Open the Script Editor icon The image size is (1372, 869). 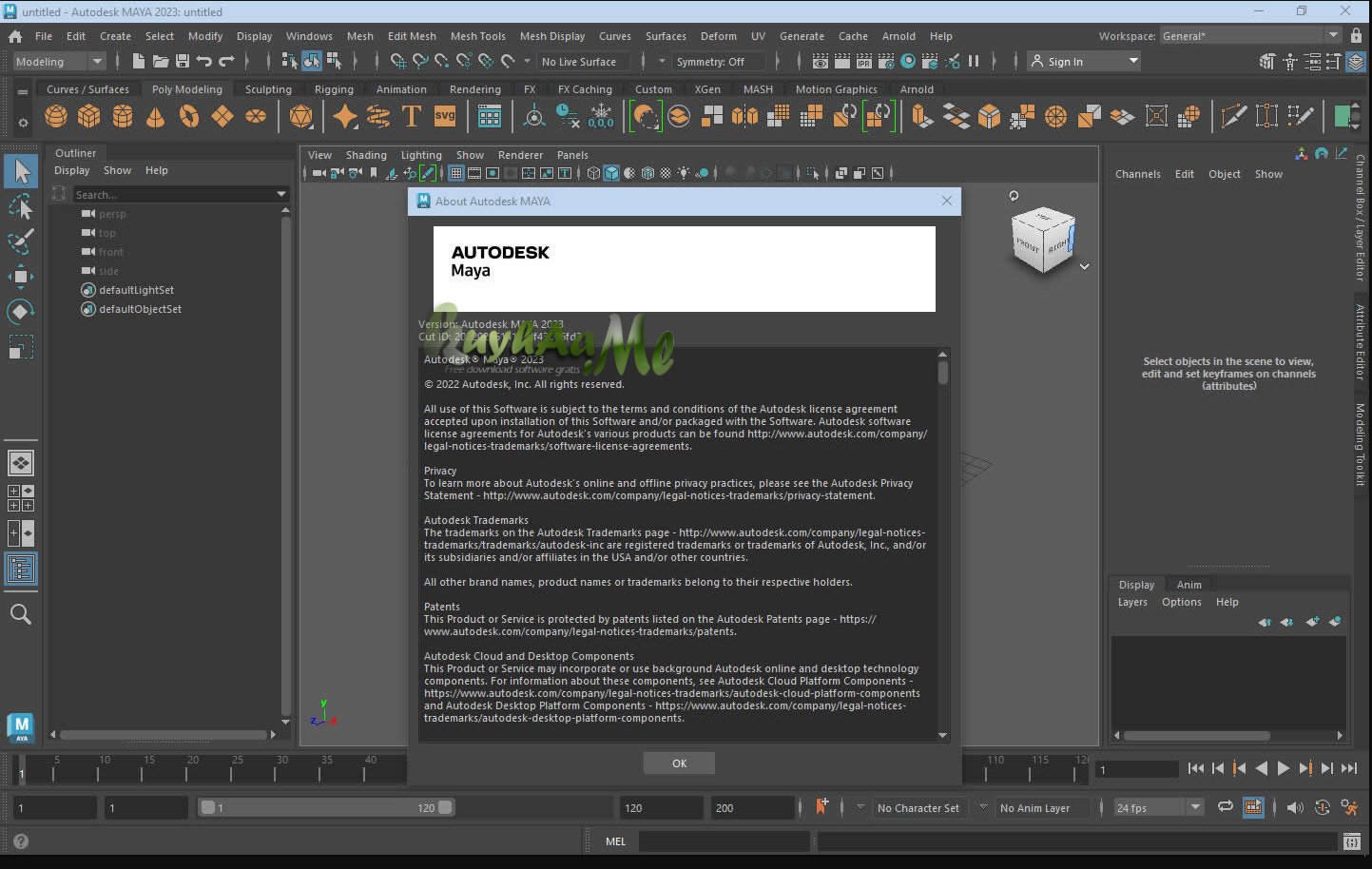pyautogui.click(x=1352, y=841)
